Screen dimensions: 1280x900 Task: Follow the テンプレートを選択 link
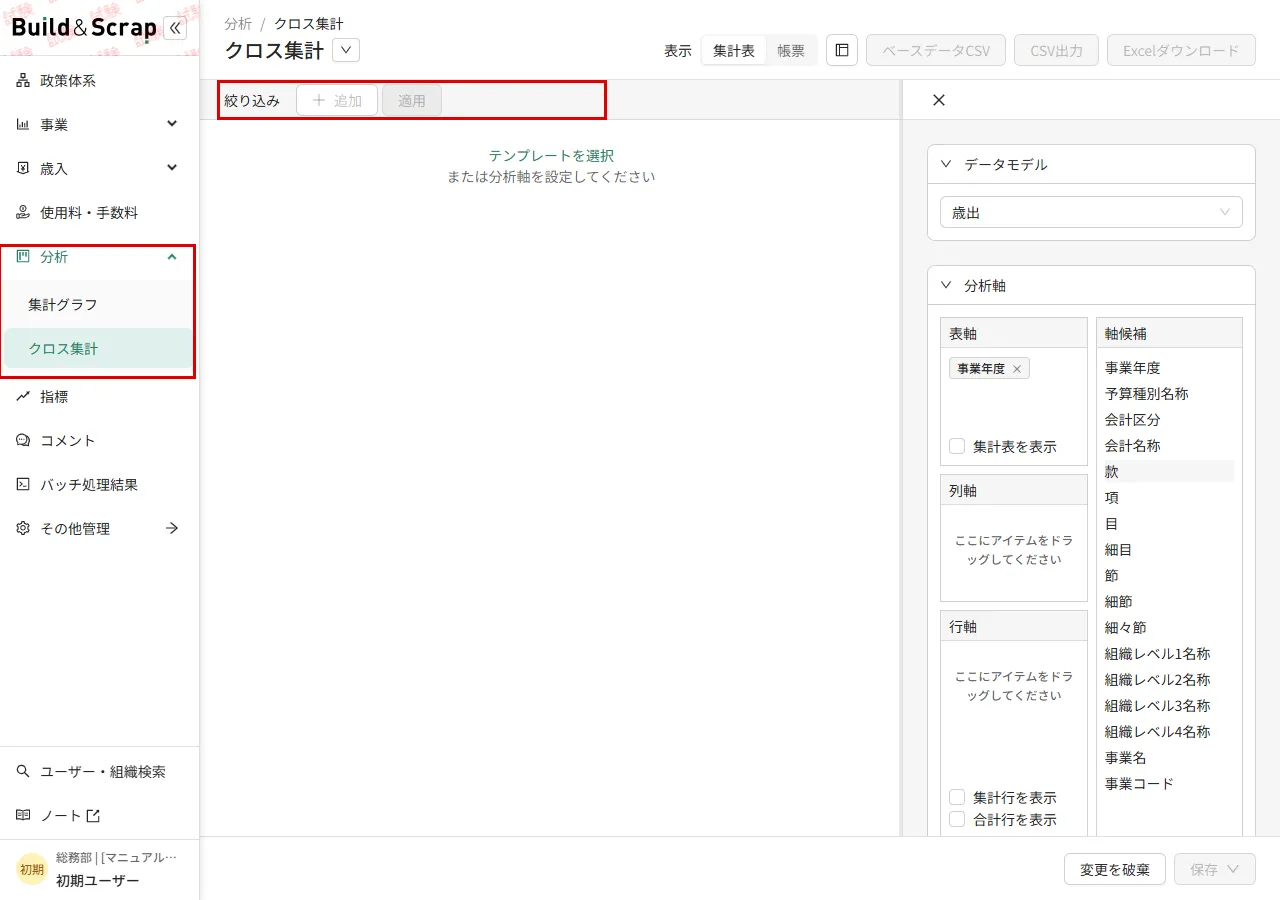tap(551, 156)
